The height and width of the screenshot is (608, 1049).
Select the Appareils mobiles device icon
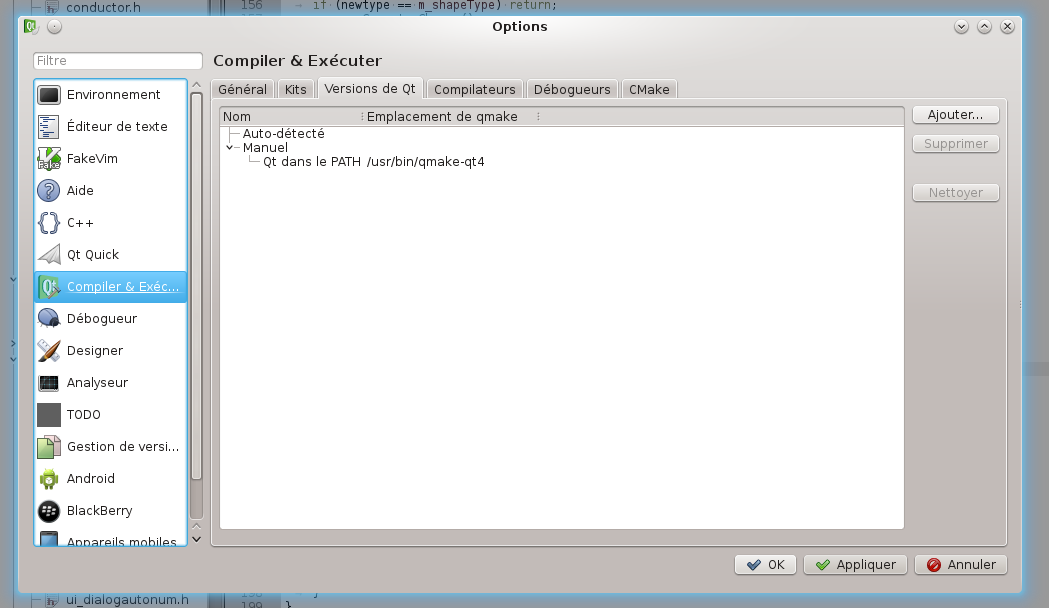[x=49, y=538]
